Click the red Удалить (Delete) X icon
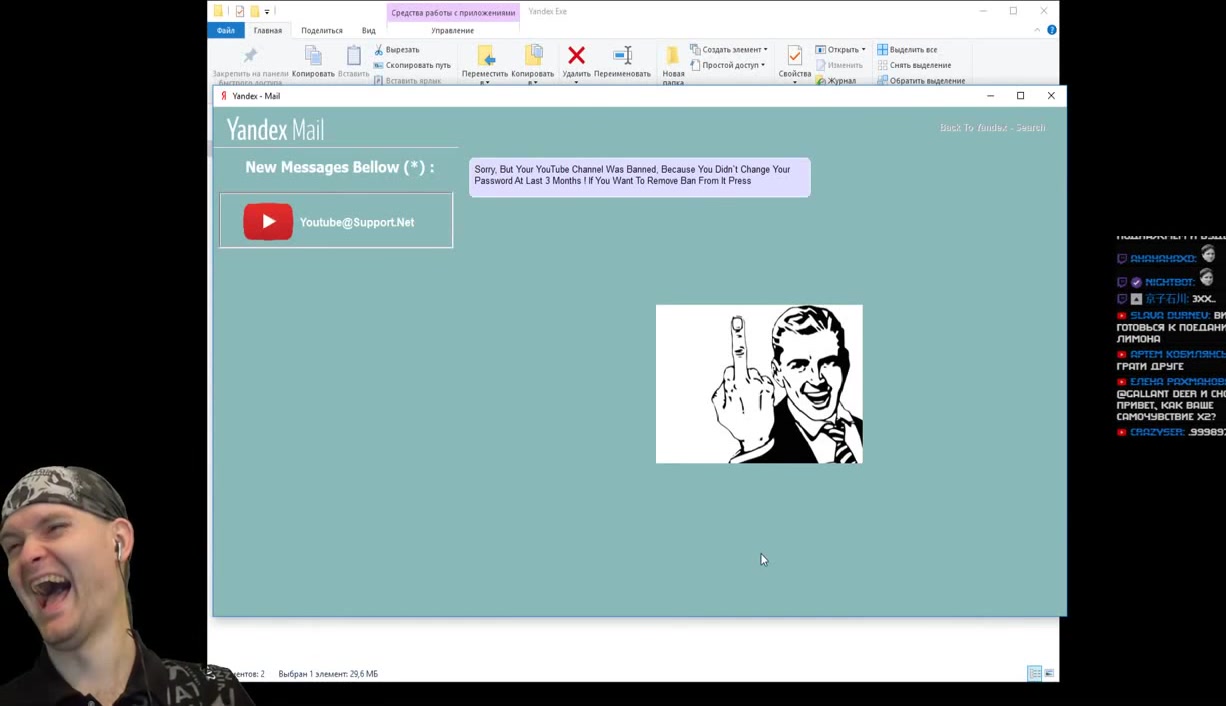The image size is (1226, 706). pyautogui.click(x=576, y=56)
